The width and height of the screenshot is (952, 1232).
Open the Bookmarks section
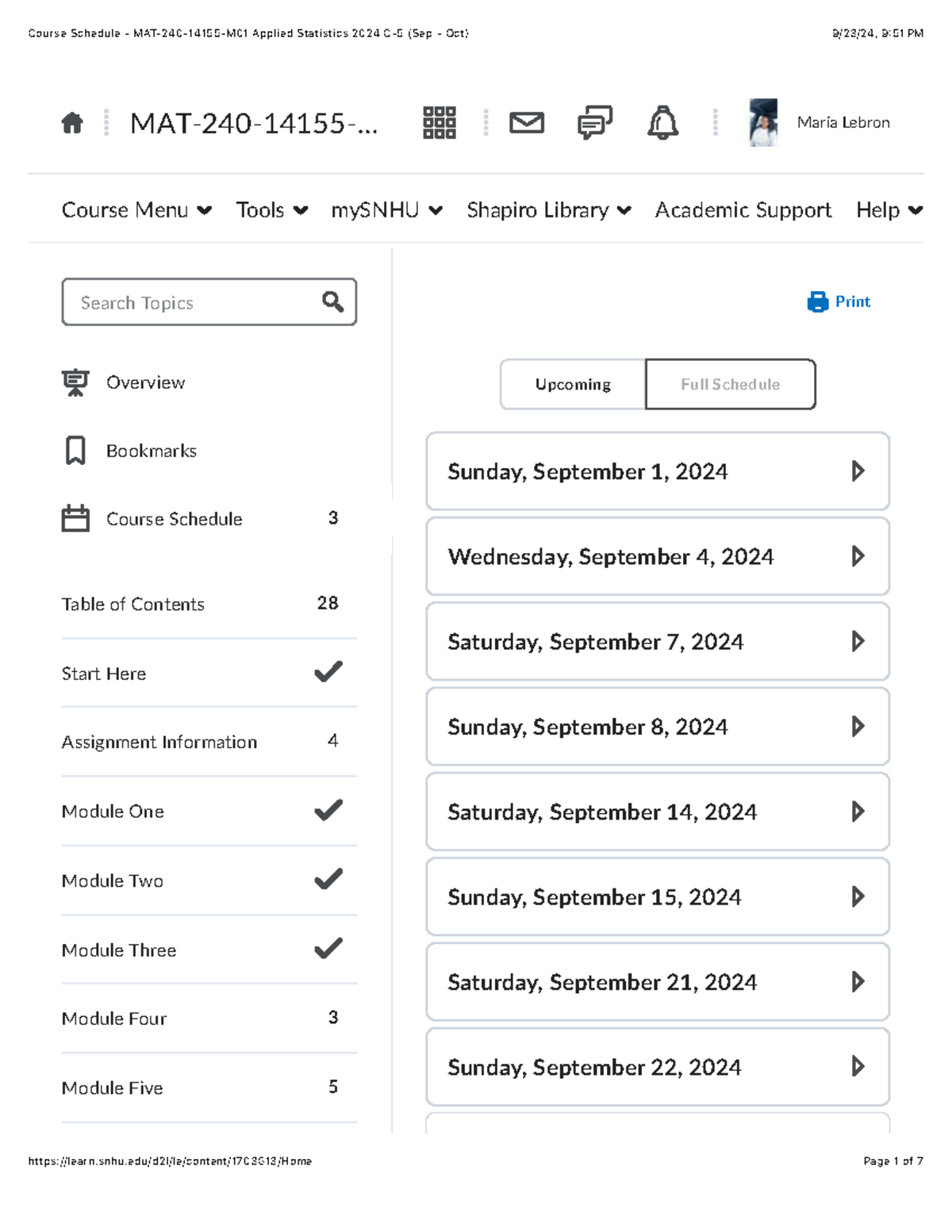pos(151,451)
